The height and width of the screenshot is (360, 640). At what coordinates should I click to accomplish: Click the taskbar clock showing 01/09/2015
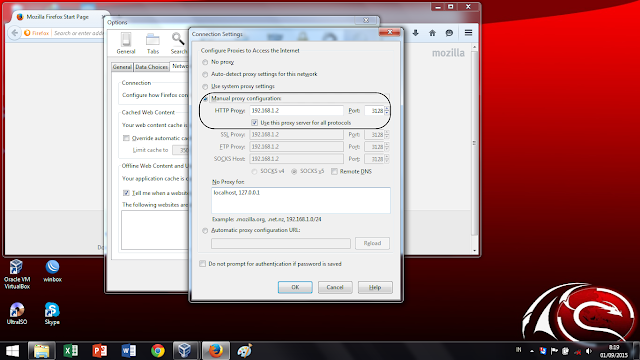pyautogui.click(x=613, y=351)
